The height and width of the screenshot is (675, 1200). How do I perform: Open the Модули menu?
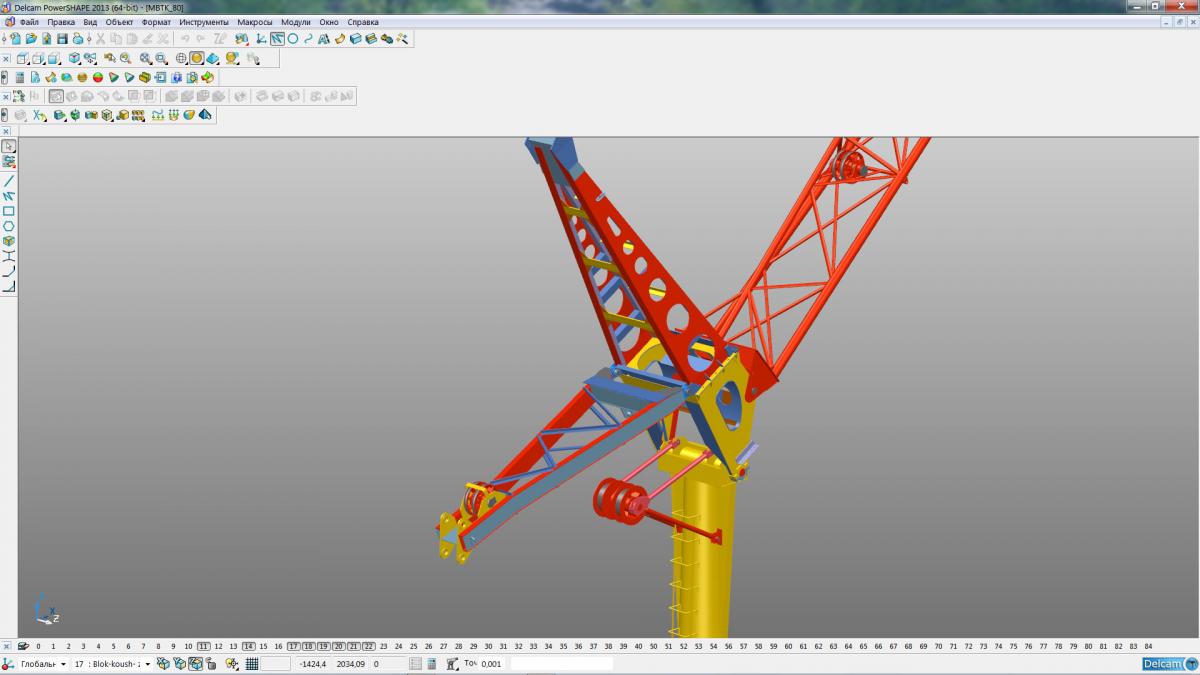pos(296,22)
